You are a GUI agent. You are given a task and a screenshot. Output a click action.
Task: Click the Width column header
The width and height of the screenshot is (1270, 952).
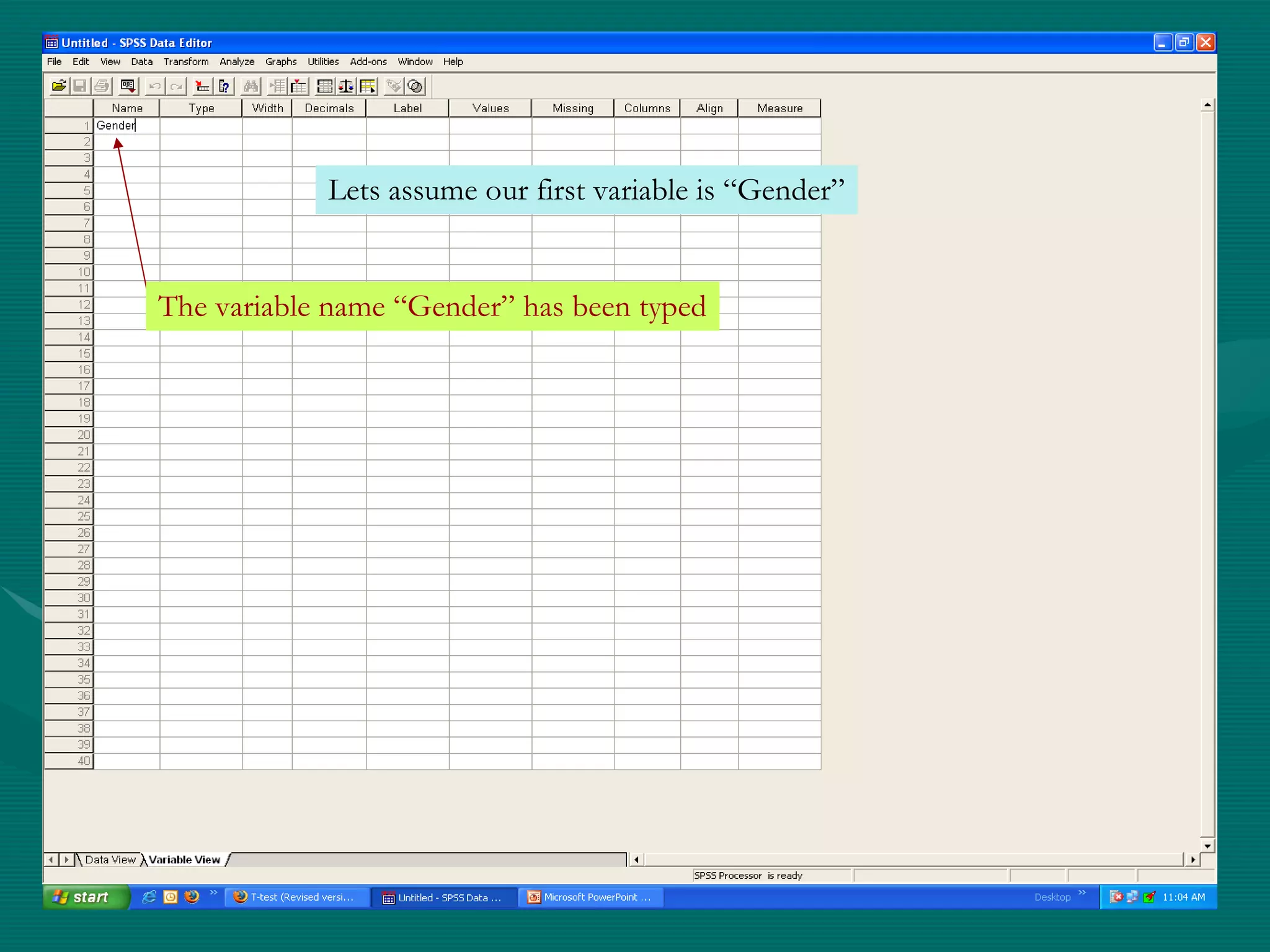(x=267, y=108)
